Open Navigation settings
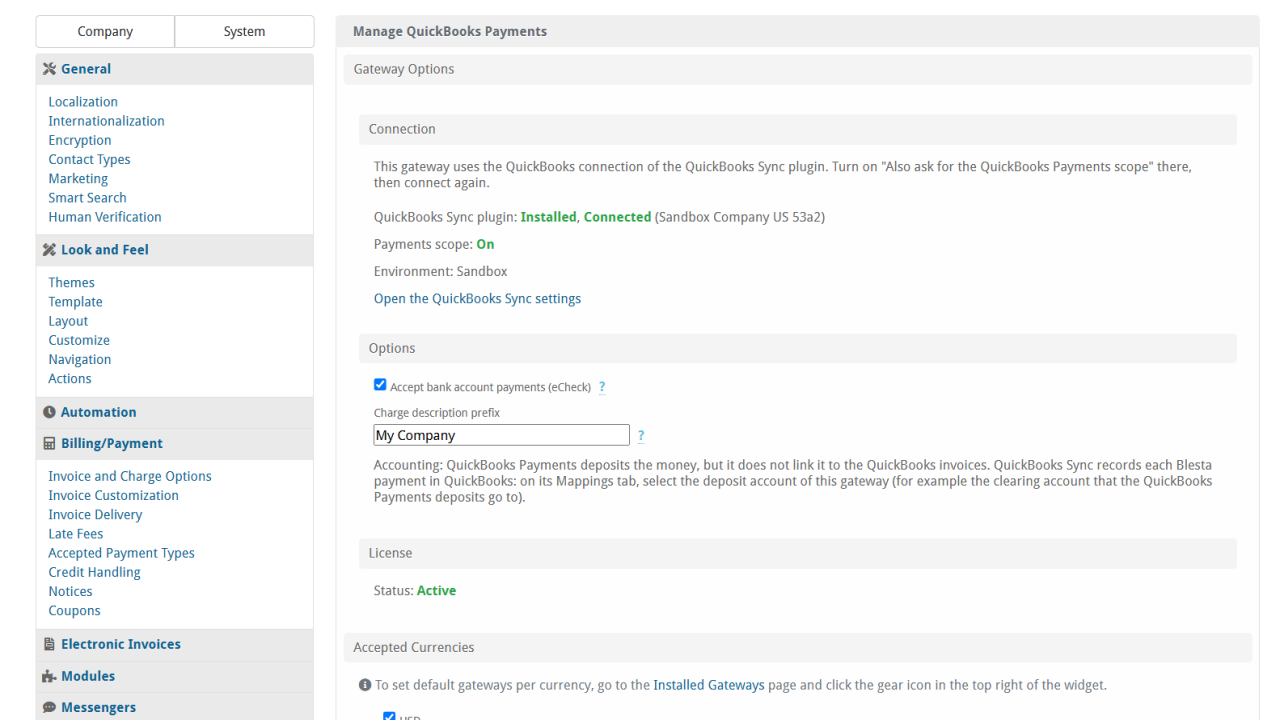Image resolution: width=1280 pixels, height=720 pixels. [80, 360]
